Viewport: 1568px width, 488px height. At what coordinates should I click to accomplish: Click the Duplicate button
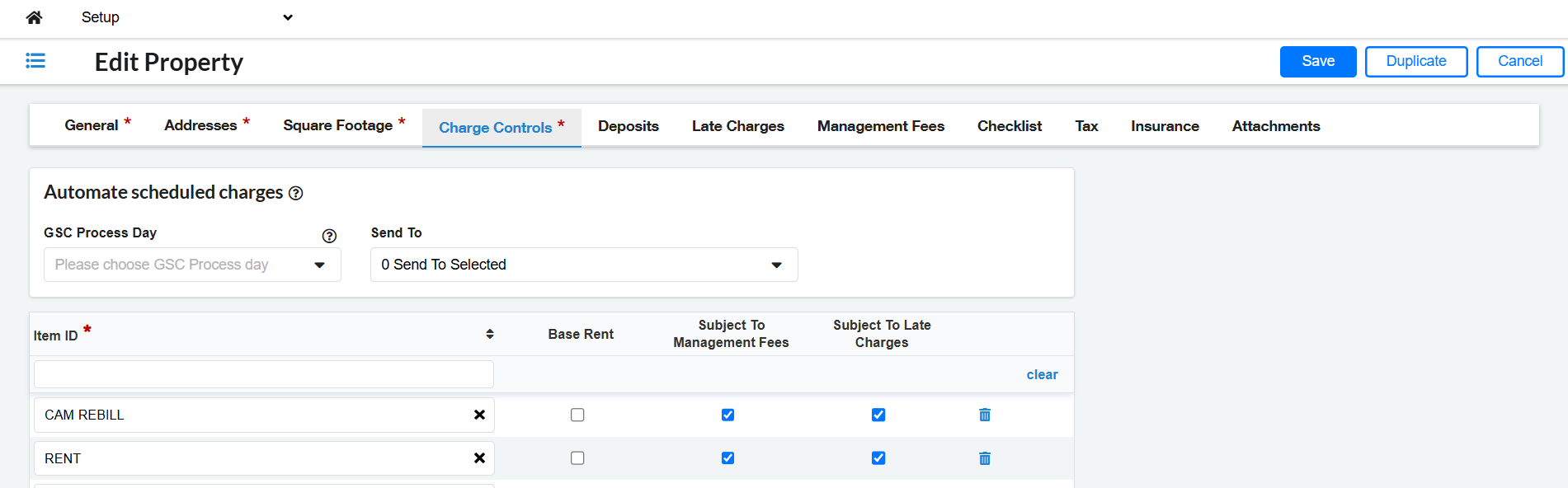1416,62
